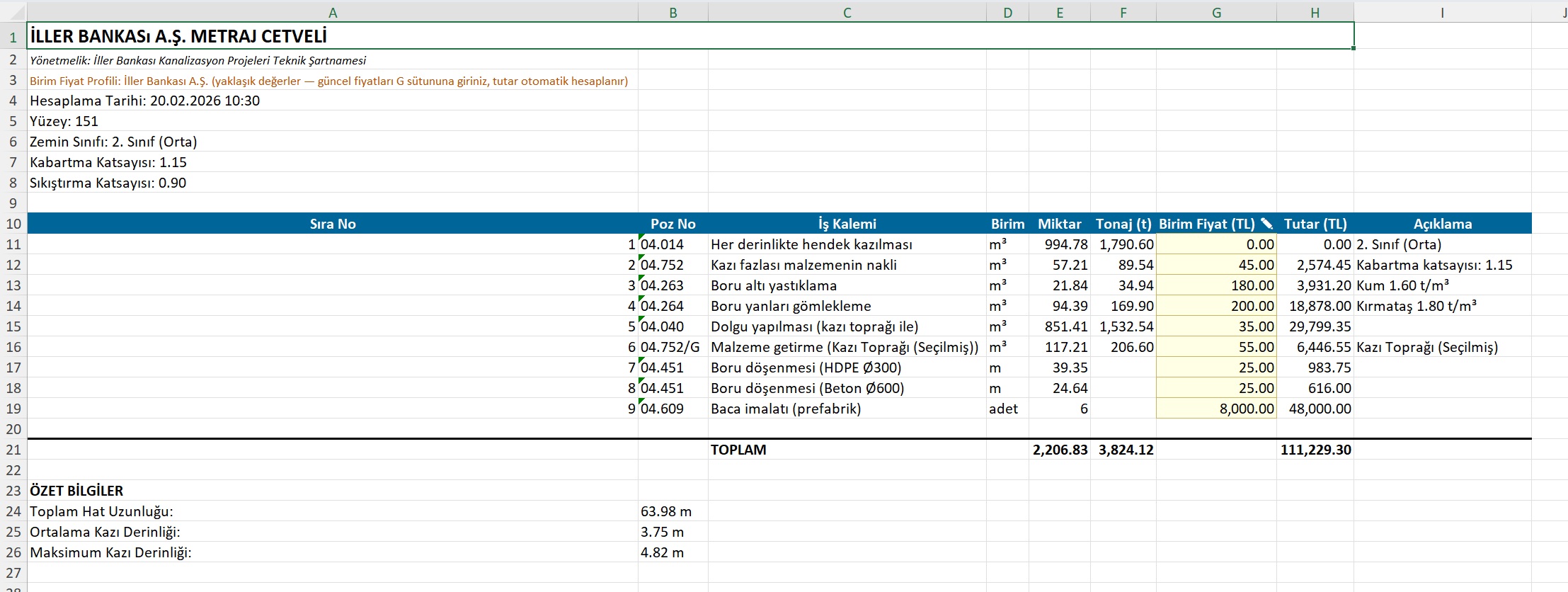
Task: Select total quantity 2,206.83
Action: (1059, 450)
